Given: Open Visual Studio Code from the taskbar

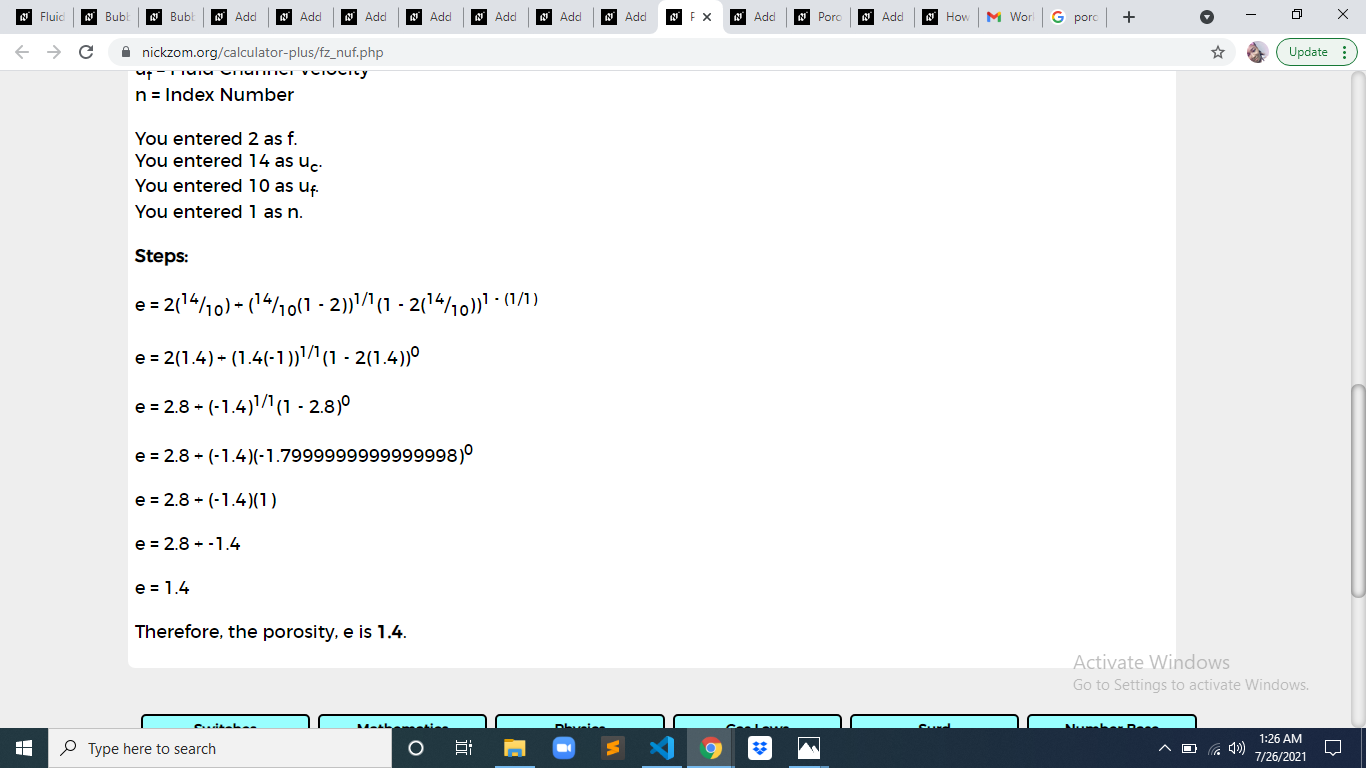Looking at the screenshot, I should (661, 748).
